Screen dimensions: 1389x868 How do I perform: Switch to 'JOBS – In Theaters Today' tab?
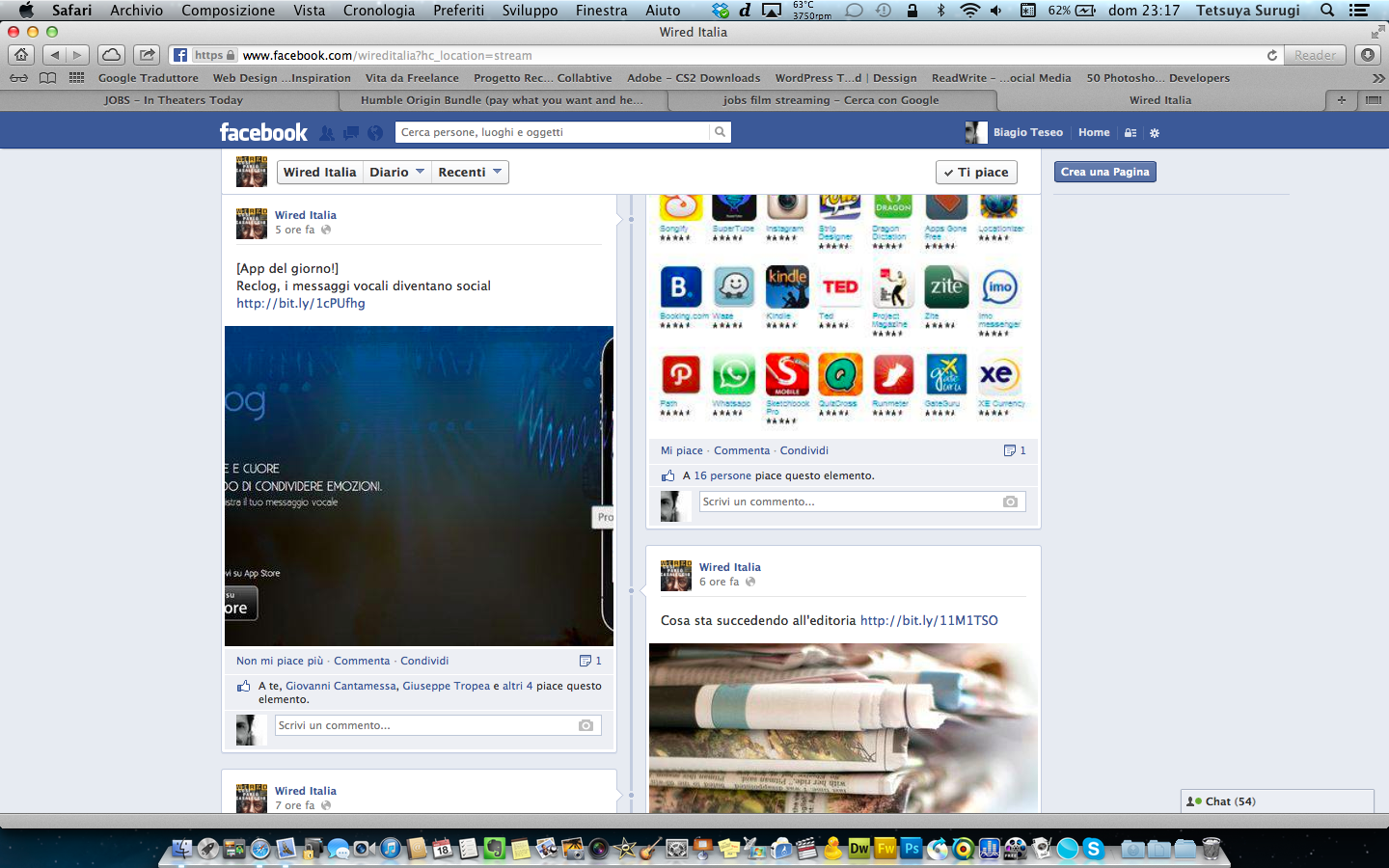coord(174,100)
